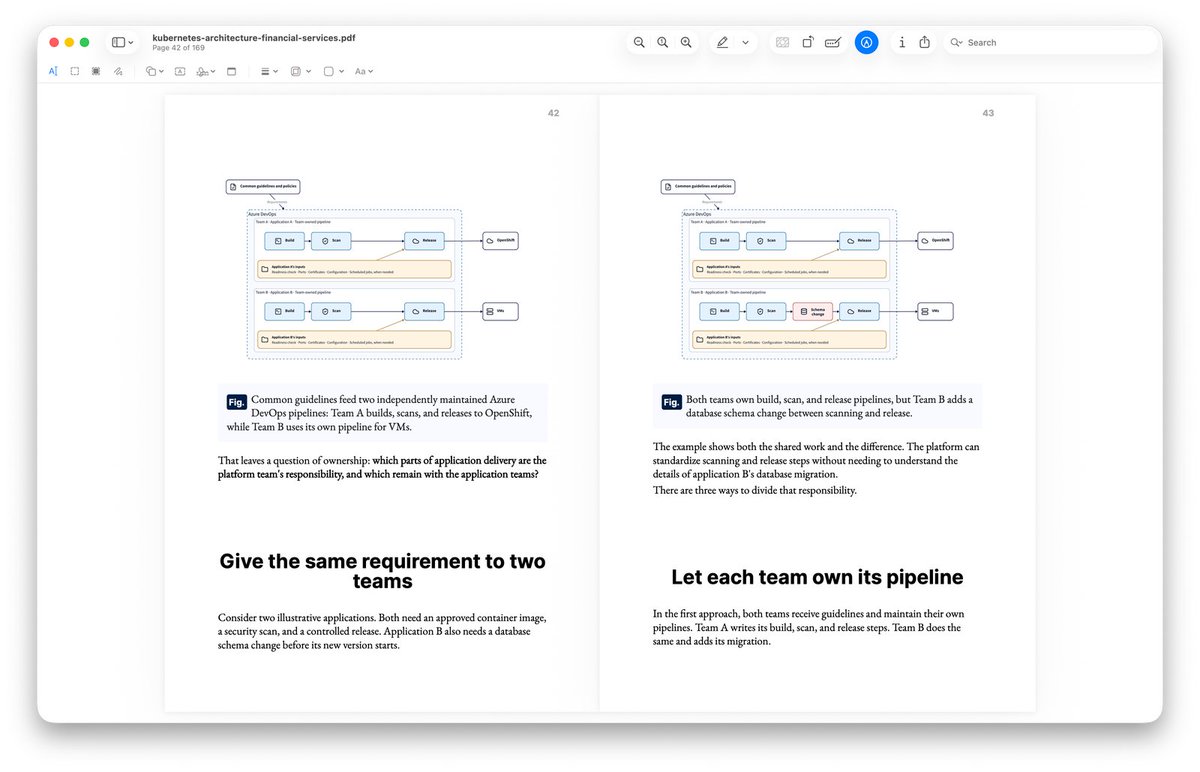Image resolution: width=1200 pixels, height=772 pixels.
Task: Click paragraph starting 'In the first approach'
Action: (x=808, y=627)
